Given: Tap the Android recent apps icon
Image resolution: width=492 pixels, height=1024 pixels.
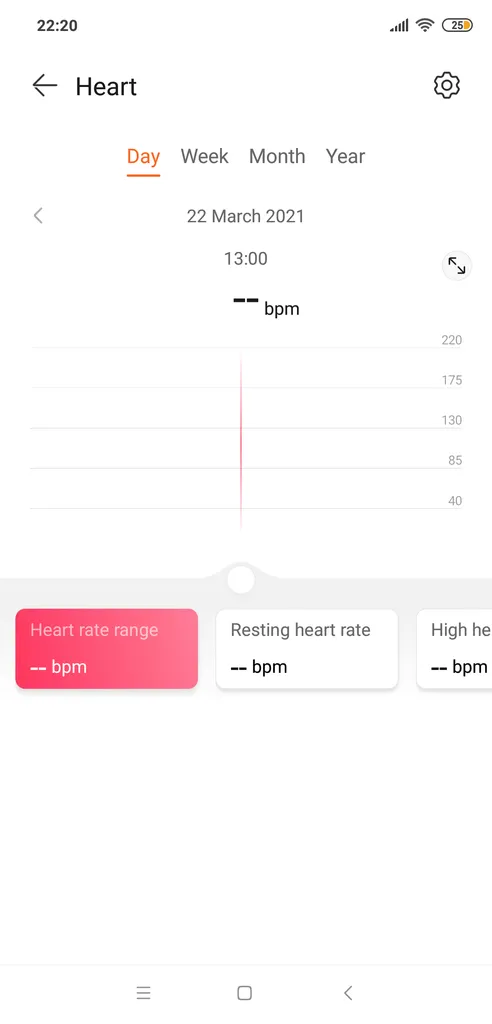Looking at the screenshot, I should pyautogui.click(x=144, y=993).
